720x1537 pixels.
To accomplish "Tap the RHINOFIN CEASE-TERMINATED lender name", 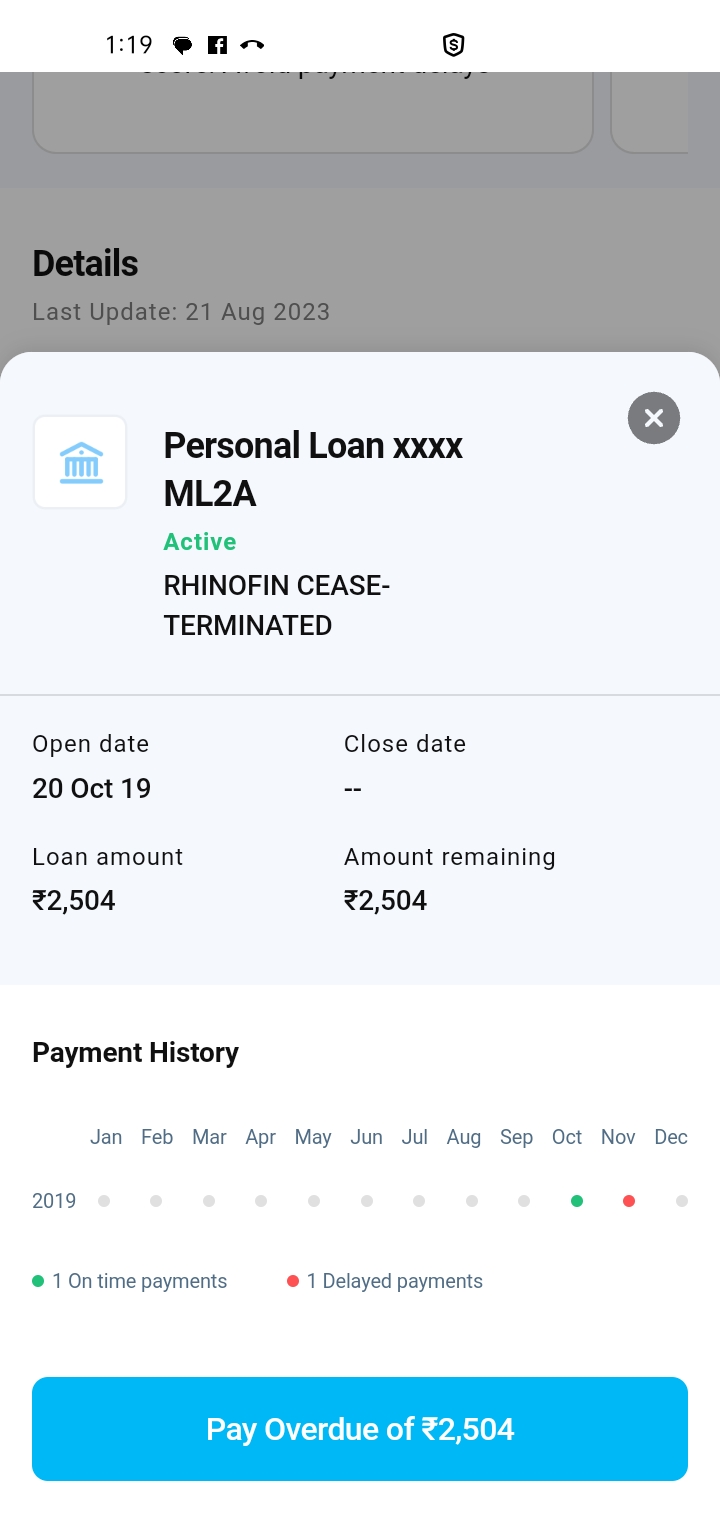I will point(277,605).
